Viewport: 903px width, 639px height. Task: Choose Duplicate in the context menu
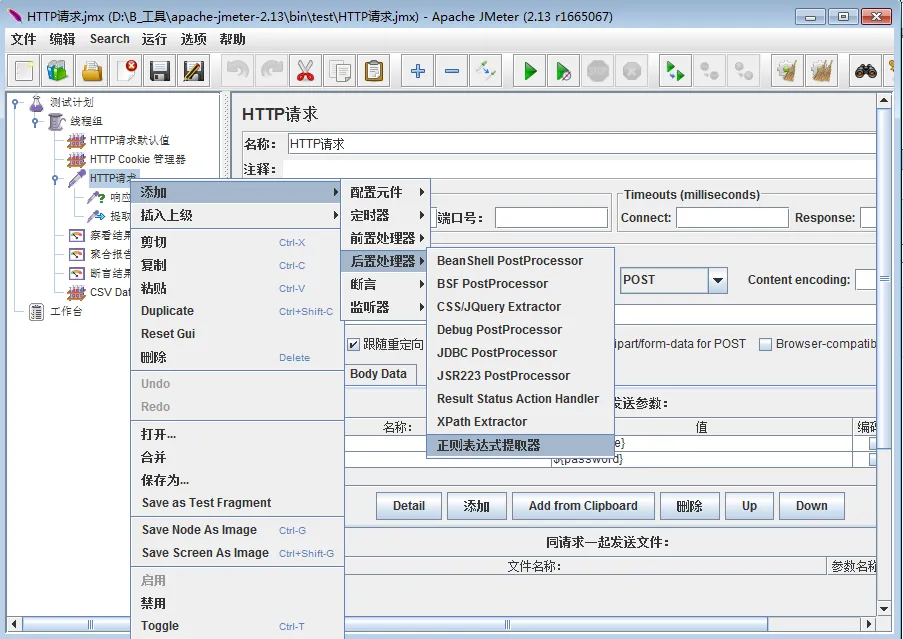pyautogui.click(x=167, y=311)
